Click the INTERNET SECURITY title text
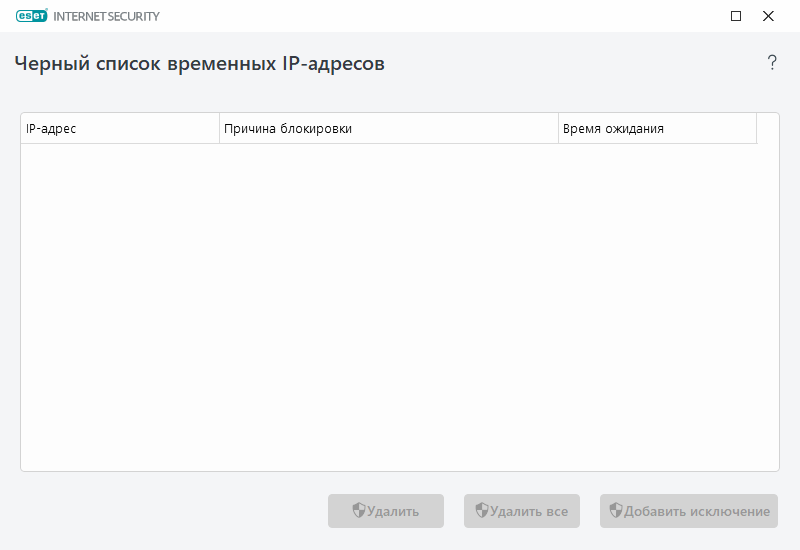The image size is (800, 550). [x=106, y=16]
